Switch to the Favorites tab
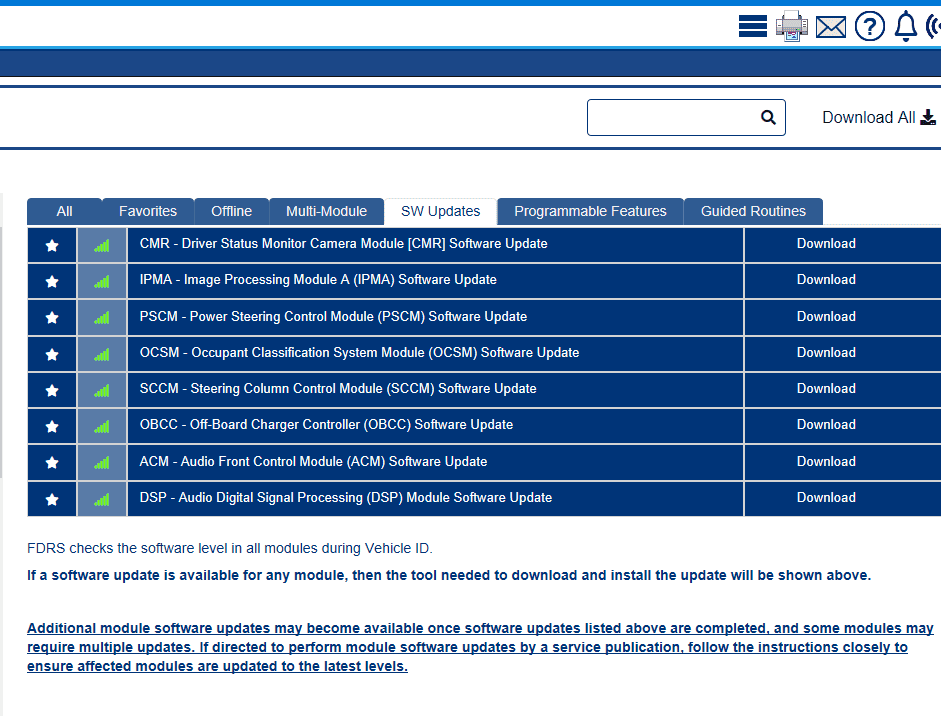The height and width of the screenshot is (716, 941). click(147, 211)
